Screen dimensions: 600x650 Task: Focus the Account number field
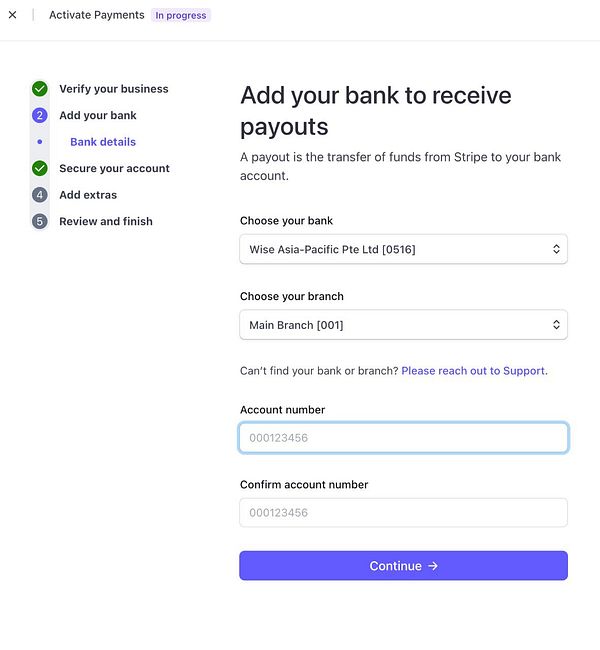[x=403, y=438]
